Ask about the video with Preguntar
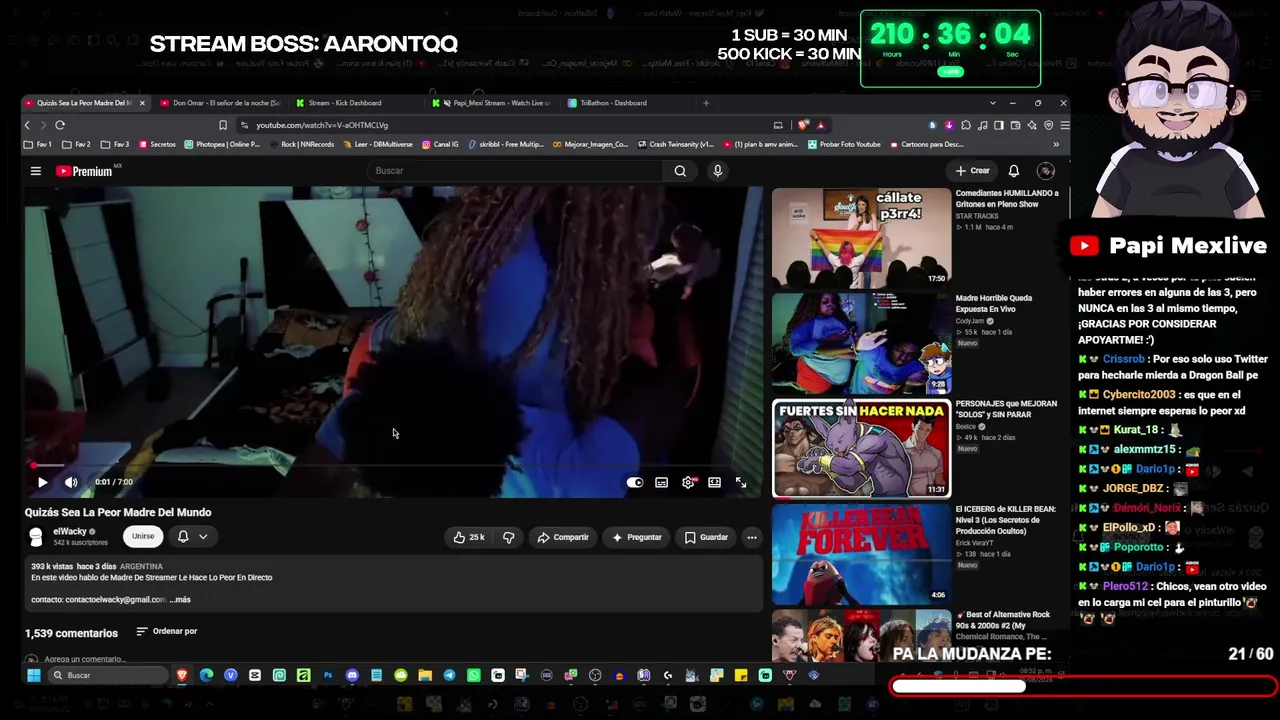 [637, 537]
